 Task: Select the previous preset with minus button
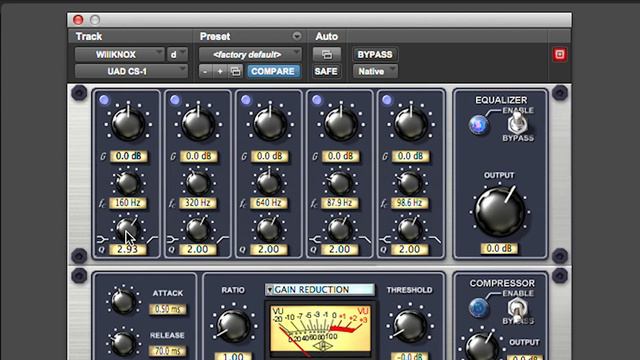205,71
